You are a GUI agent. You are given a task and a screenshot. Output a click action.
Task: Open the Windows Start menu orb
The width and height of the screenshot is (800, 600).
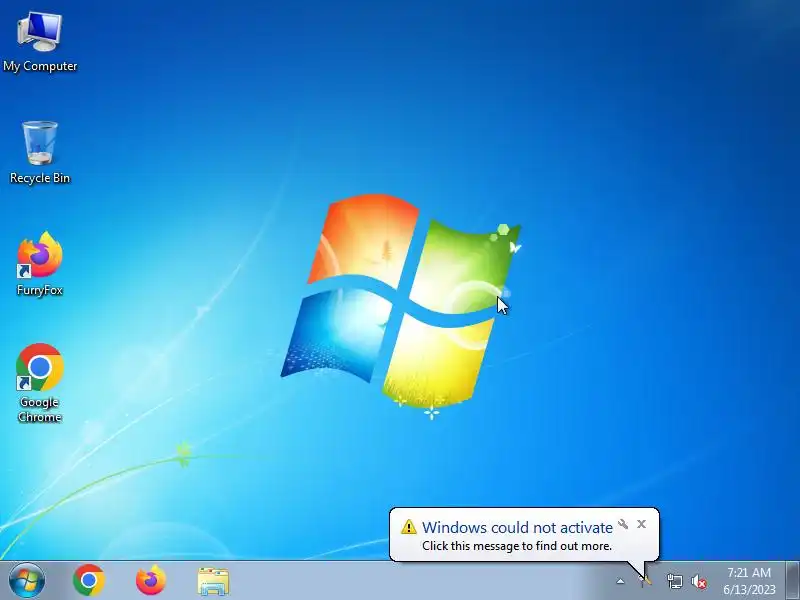pos(27,581)
